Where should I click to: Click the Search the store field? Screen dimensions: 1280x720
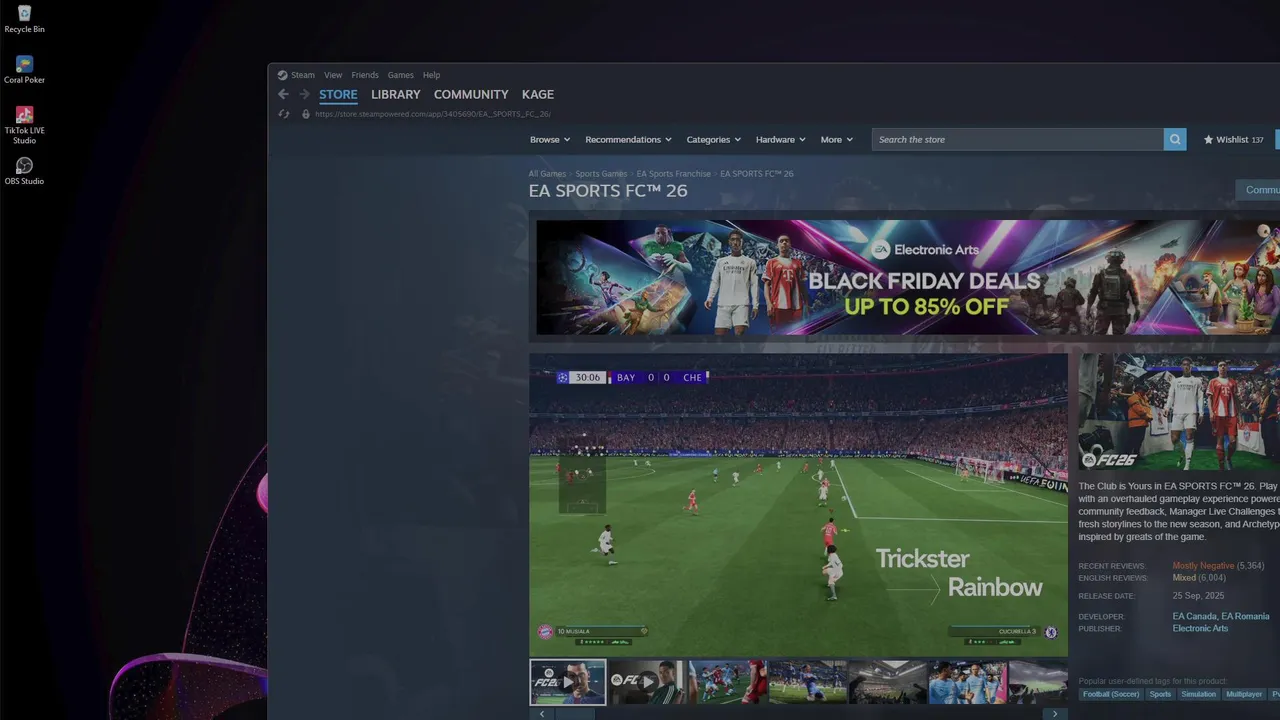[1018, 140]
